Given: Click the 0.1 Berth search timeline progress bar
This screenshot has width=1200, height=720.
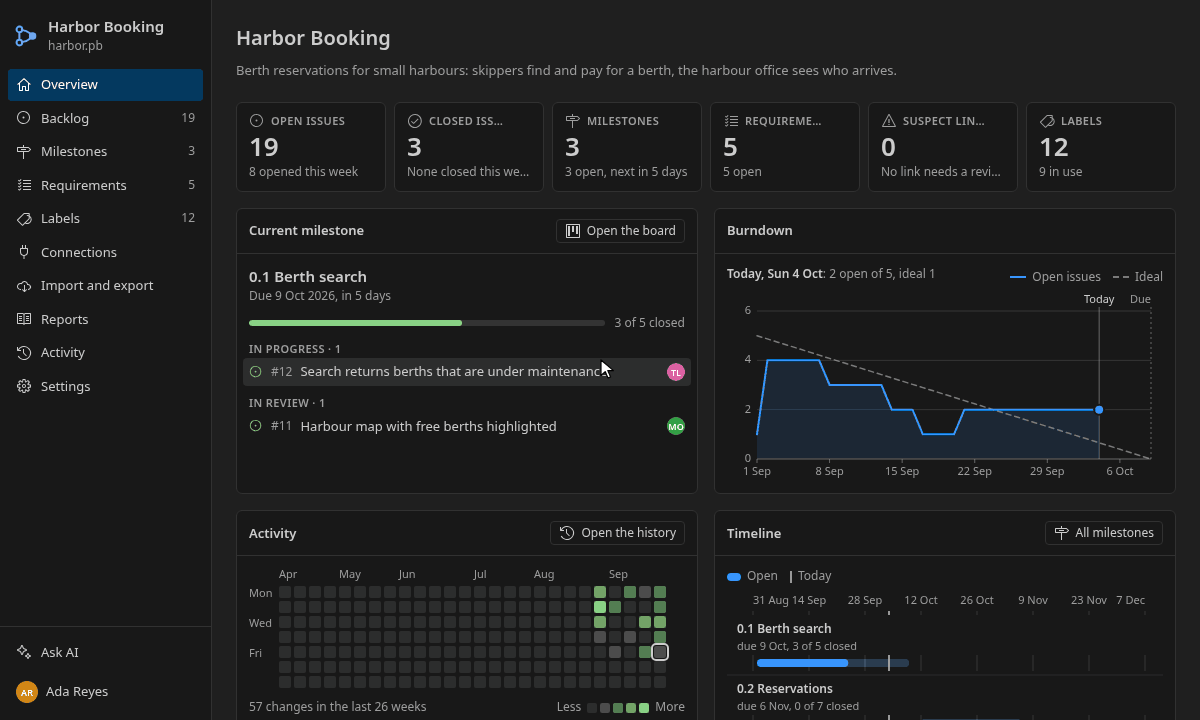Looking at the screenshot, I should pos(833,663).
